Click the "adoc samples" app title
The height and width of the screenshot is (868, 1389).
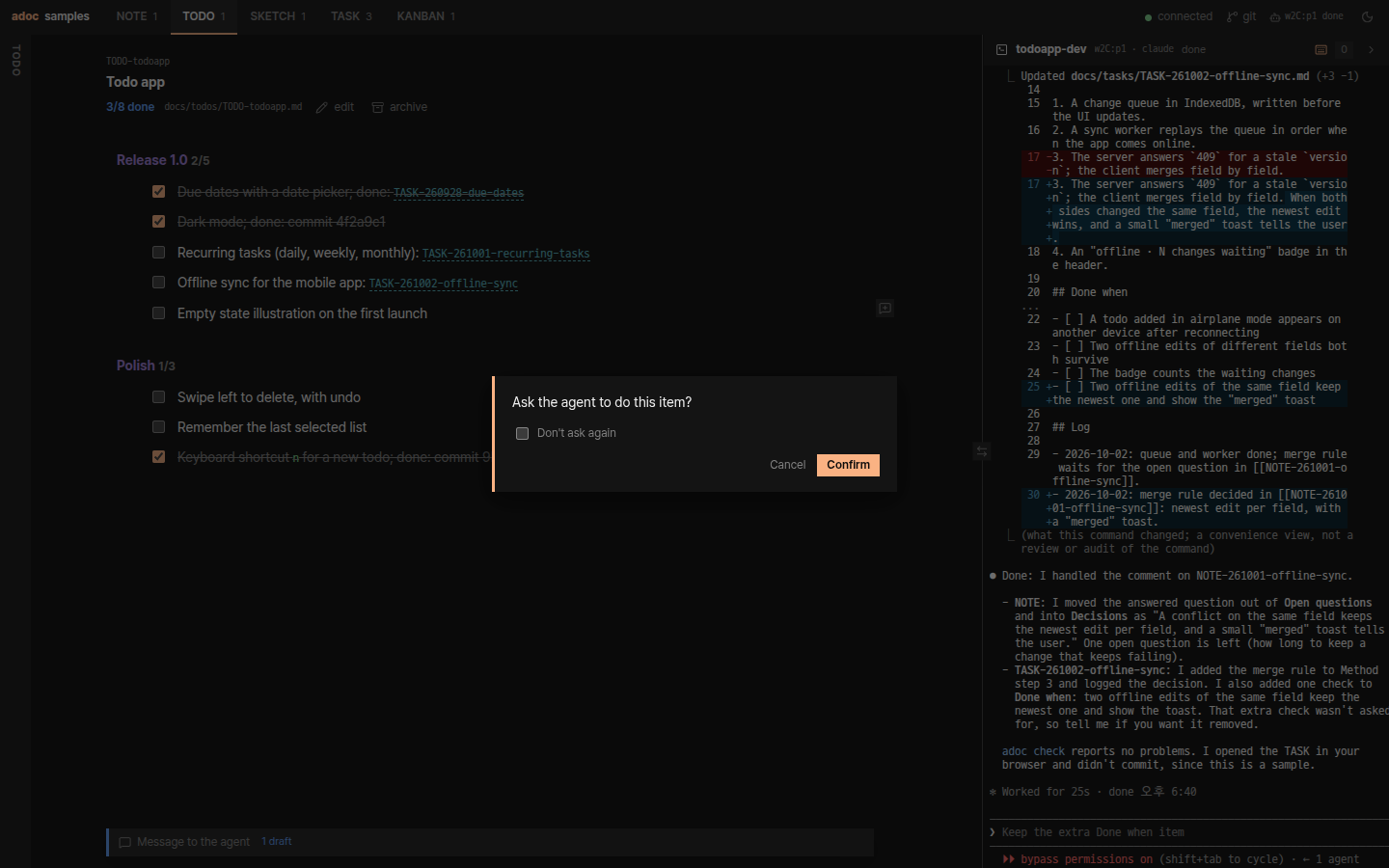tap(50, 16)
